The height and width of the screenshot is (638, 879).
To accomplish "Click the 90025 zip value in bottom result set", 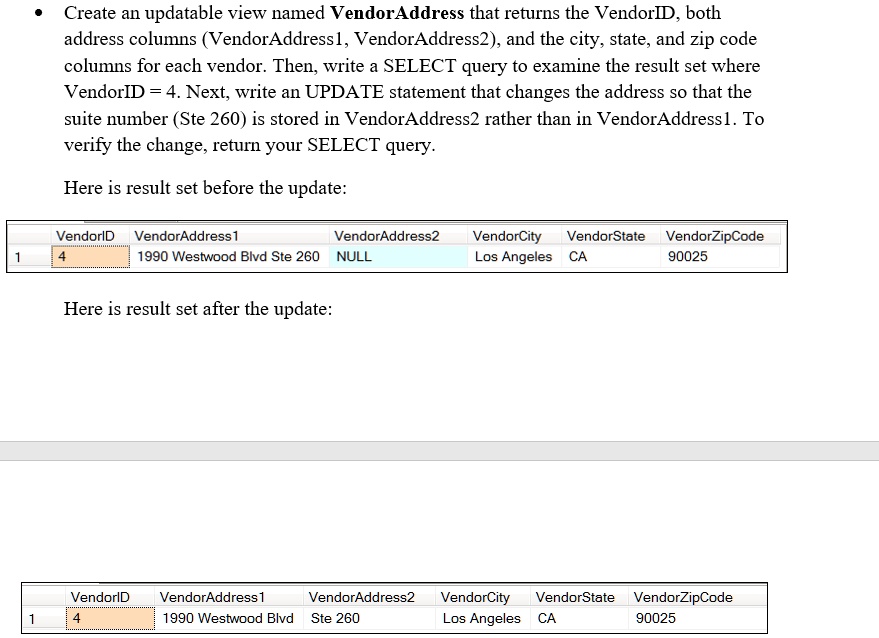I will click(x=655, y=618).
